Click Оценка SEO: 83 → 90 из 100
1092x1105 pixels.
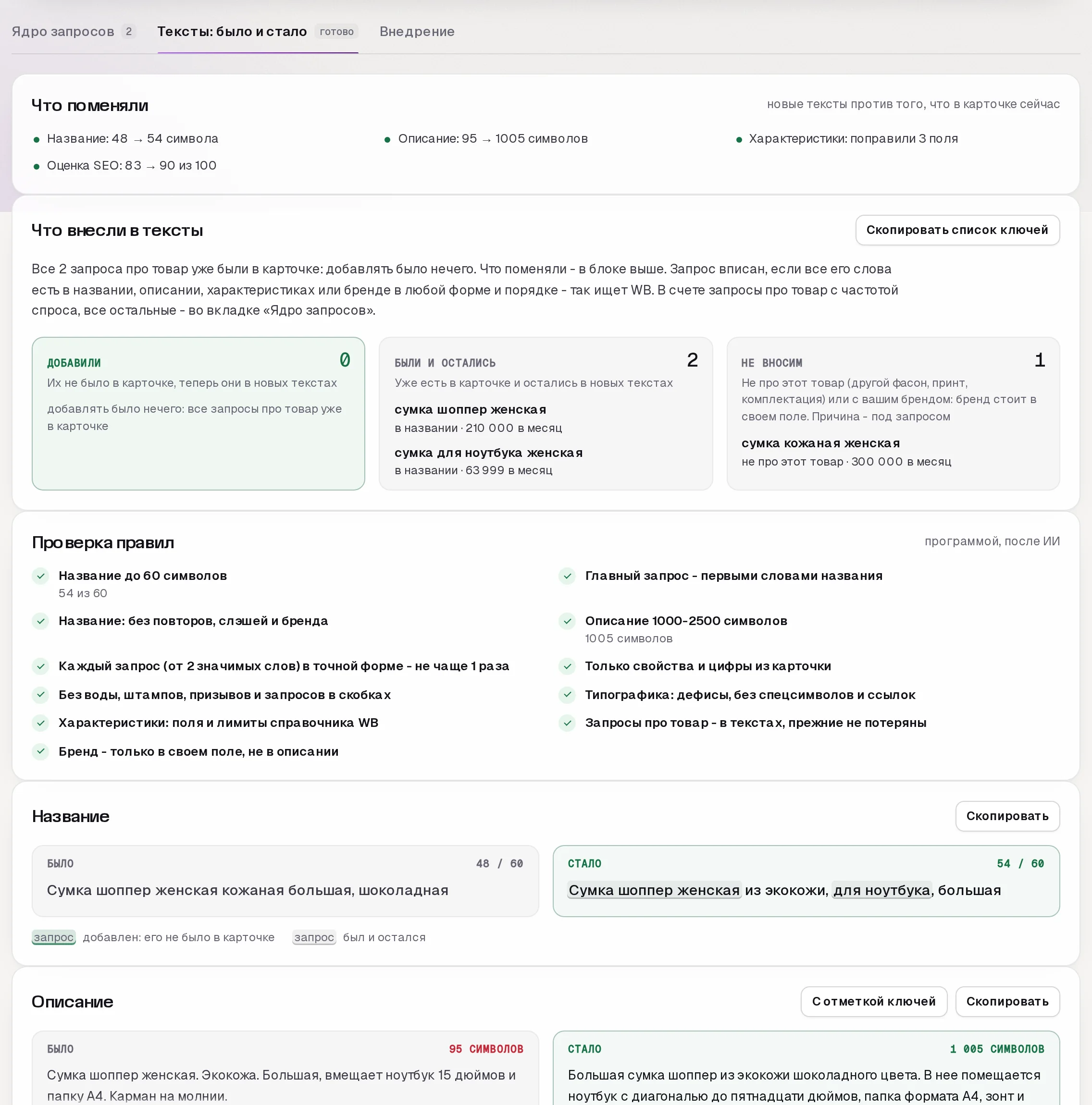coord(132,165)
